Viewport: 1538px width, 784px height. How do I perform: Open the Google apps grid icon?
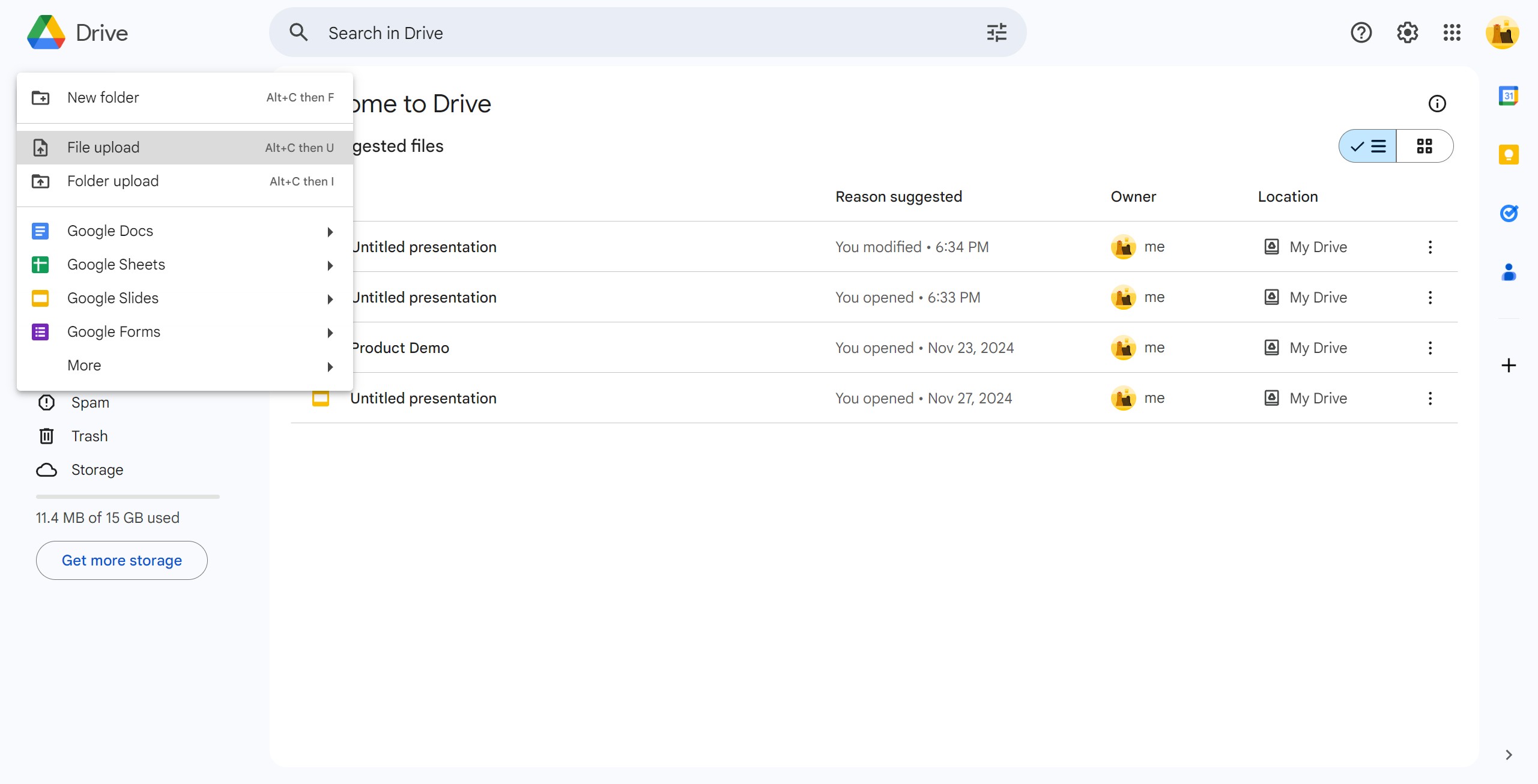pos(1452,32)
